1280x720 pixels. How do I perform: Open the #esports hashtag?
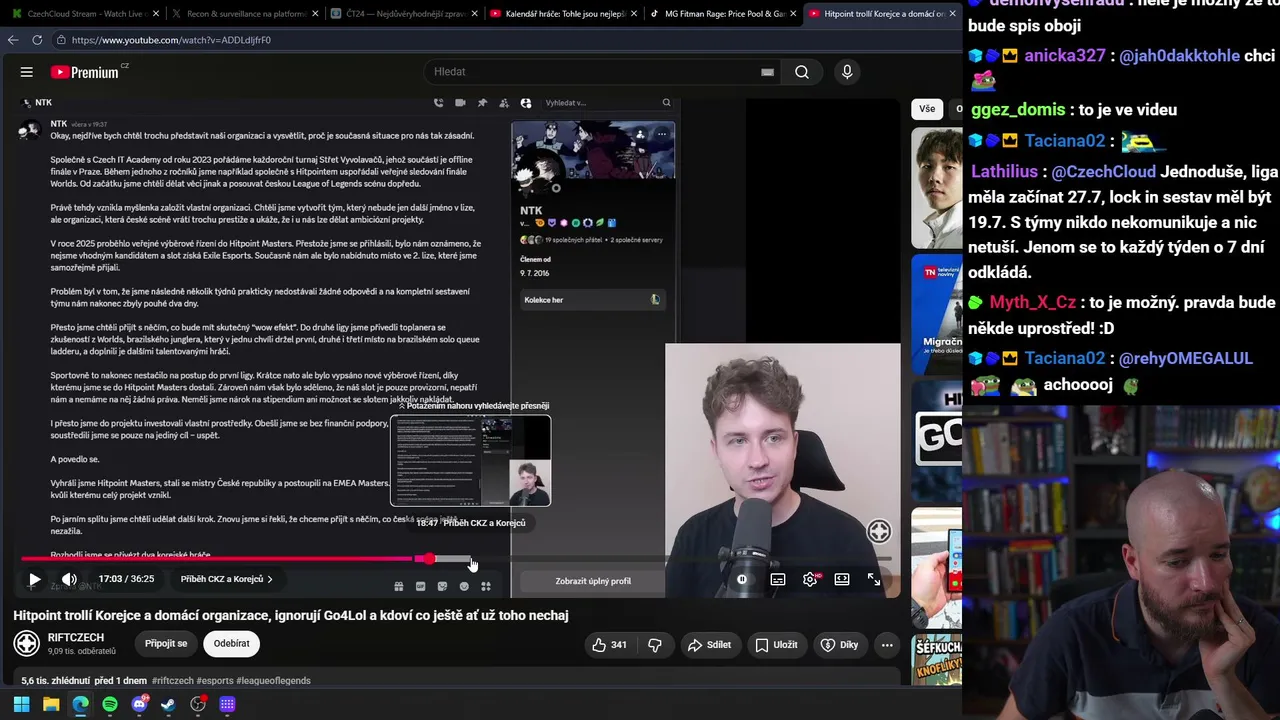coord(214,681)
